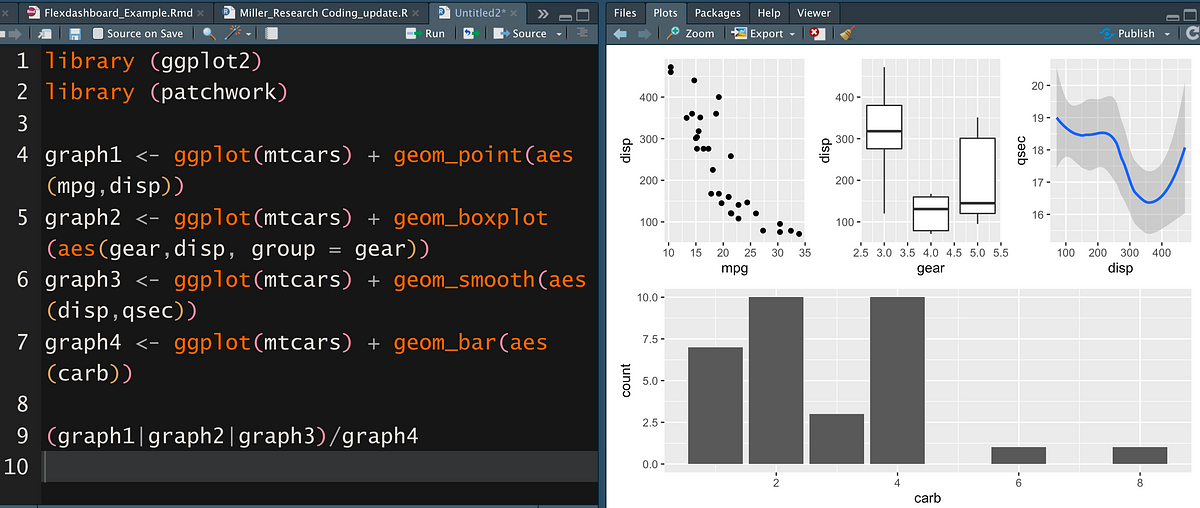1200x508 pixels.
Task: Go to the previous plot arrow
Action: 619,33
